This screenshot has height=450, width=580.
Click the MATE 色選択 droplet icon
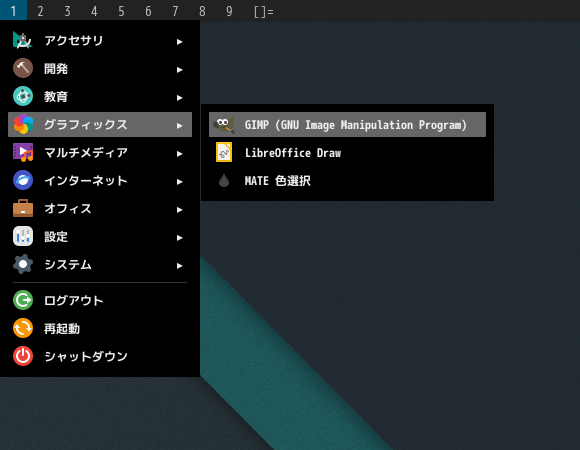(x=224, y=181)
